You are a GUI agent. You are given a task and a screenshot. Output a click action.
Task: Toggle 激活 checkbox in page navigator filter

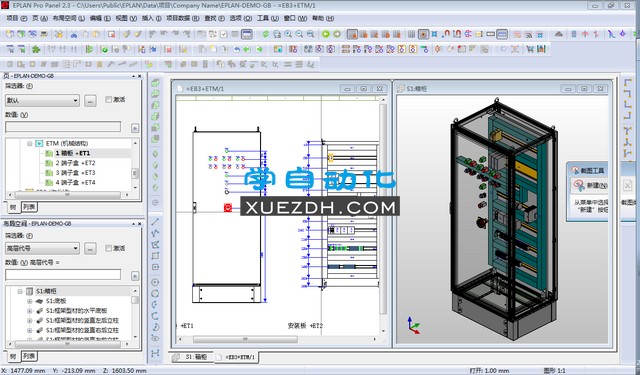coord(108,100)
